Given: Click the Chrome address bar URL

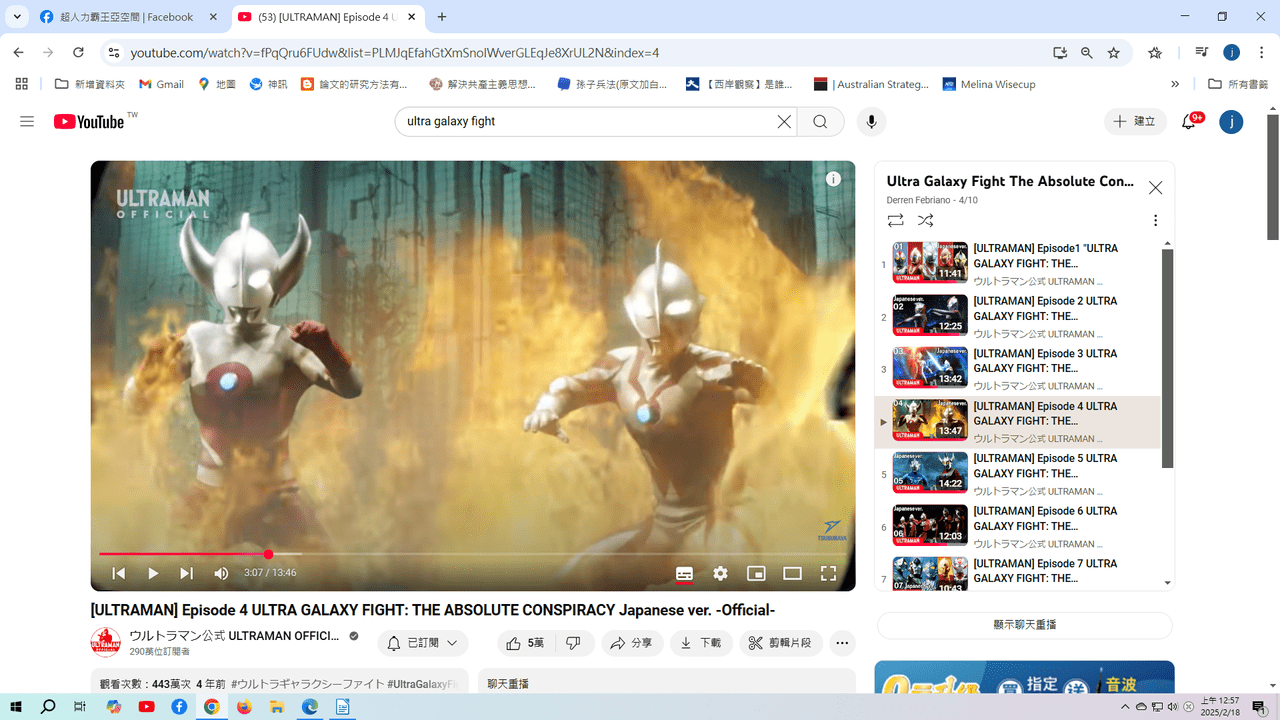Looking at the screenshot, I should coord(394,53).
